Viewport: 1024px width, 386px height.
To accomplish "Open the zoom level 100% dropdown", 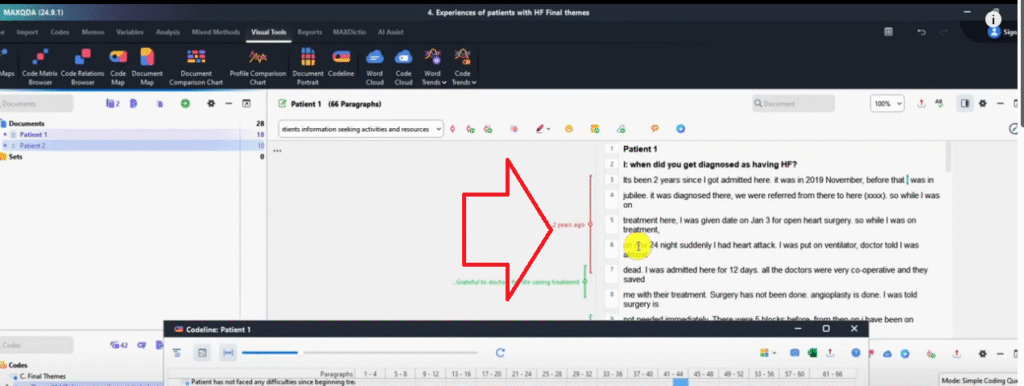I will tap(888, 103).
